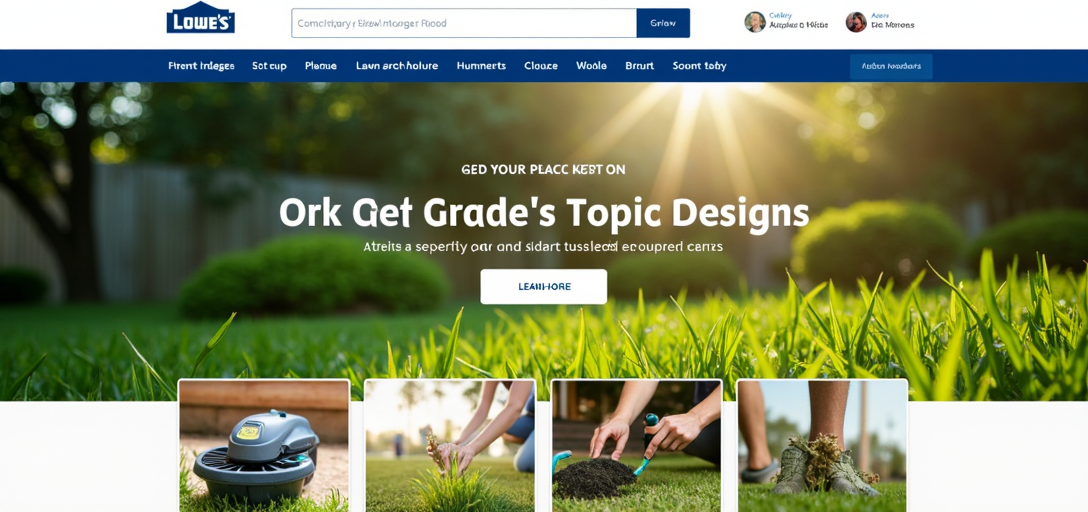Click the first profile avatar in header
The image size is (1088, 512).
tap(755, 22)
